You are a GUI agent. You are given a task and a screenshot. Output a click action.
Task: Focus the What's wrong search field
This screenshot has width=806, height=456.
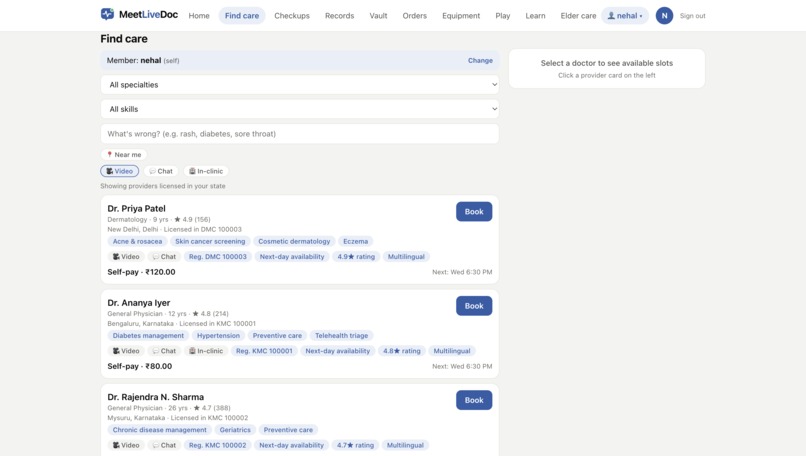coord(300,134)
